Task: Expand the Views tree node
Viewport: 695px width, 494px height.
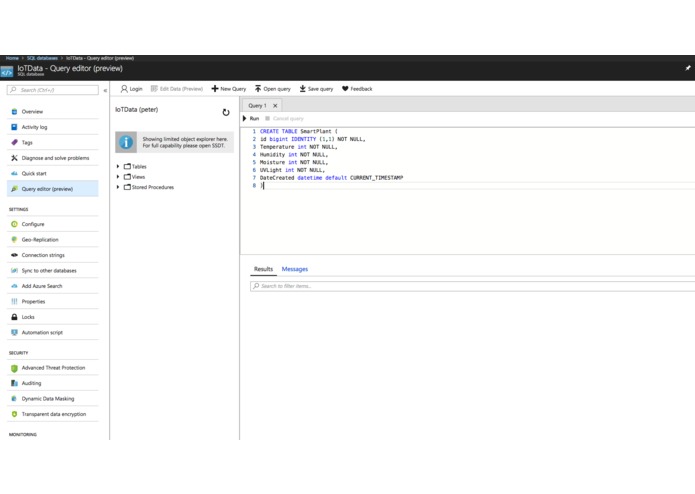Action: tap(118, 177)
